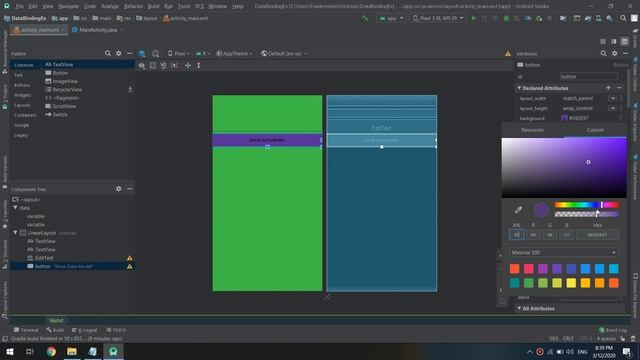Open Default (en-us) locale dropdown
The image size is (640, 360).
284,53
